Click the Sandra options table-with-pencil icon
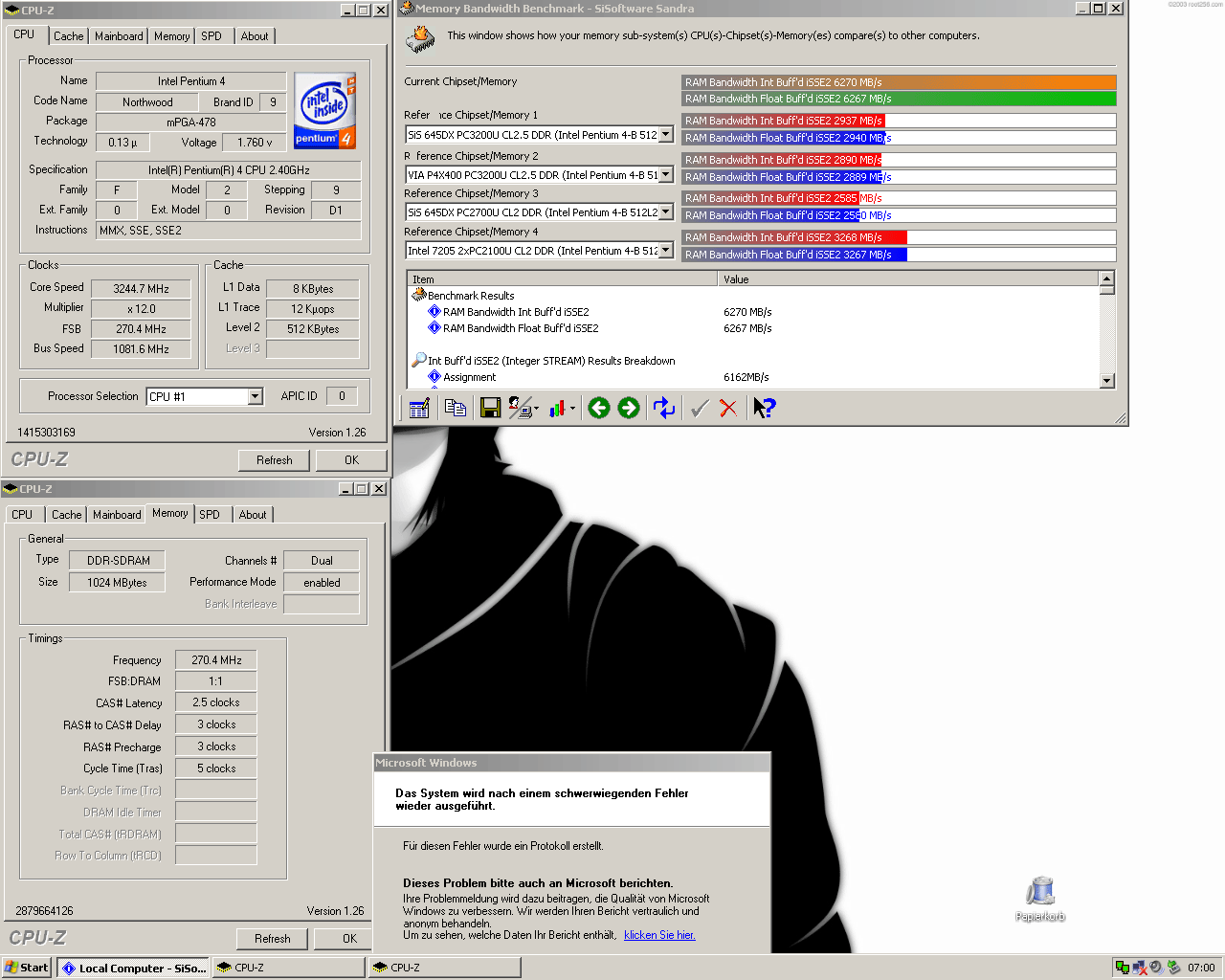This screenshot has width=1225, height=980. coord(419,409)
